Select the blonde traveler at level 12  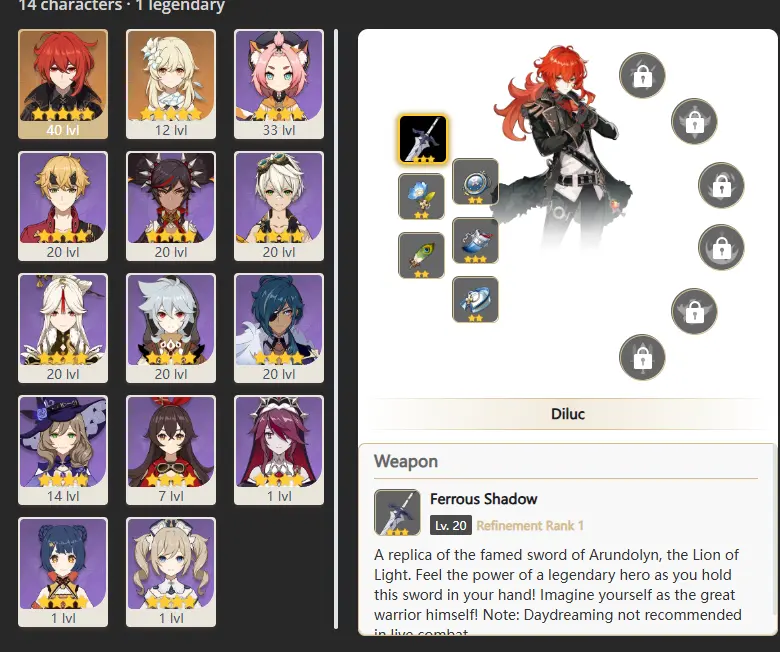(171, 84)
